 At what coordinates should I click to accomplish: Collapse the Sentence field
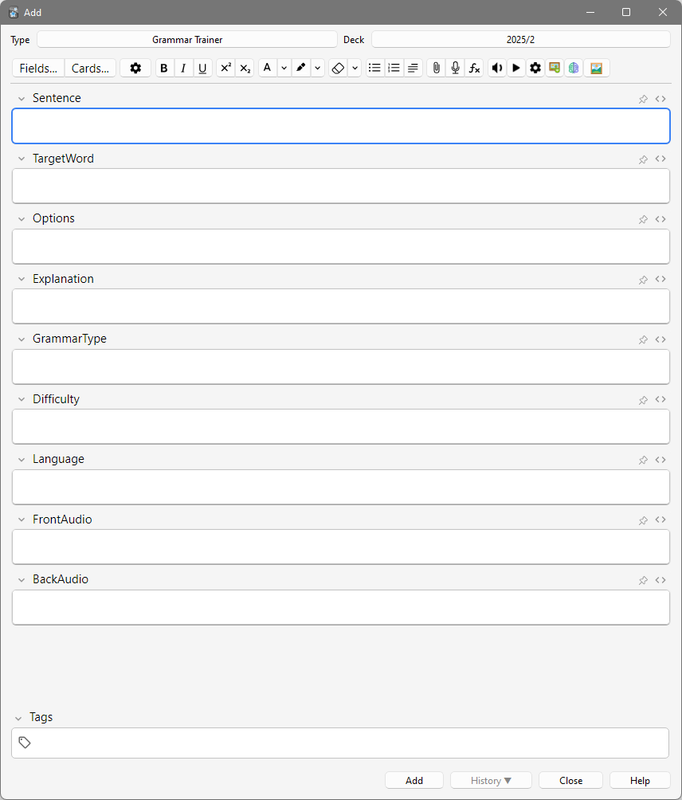pos(21,98)
